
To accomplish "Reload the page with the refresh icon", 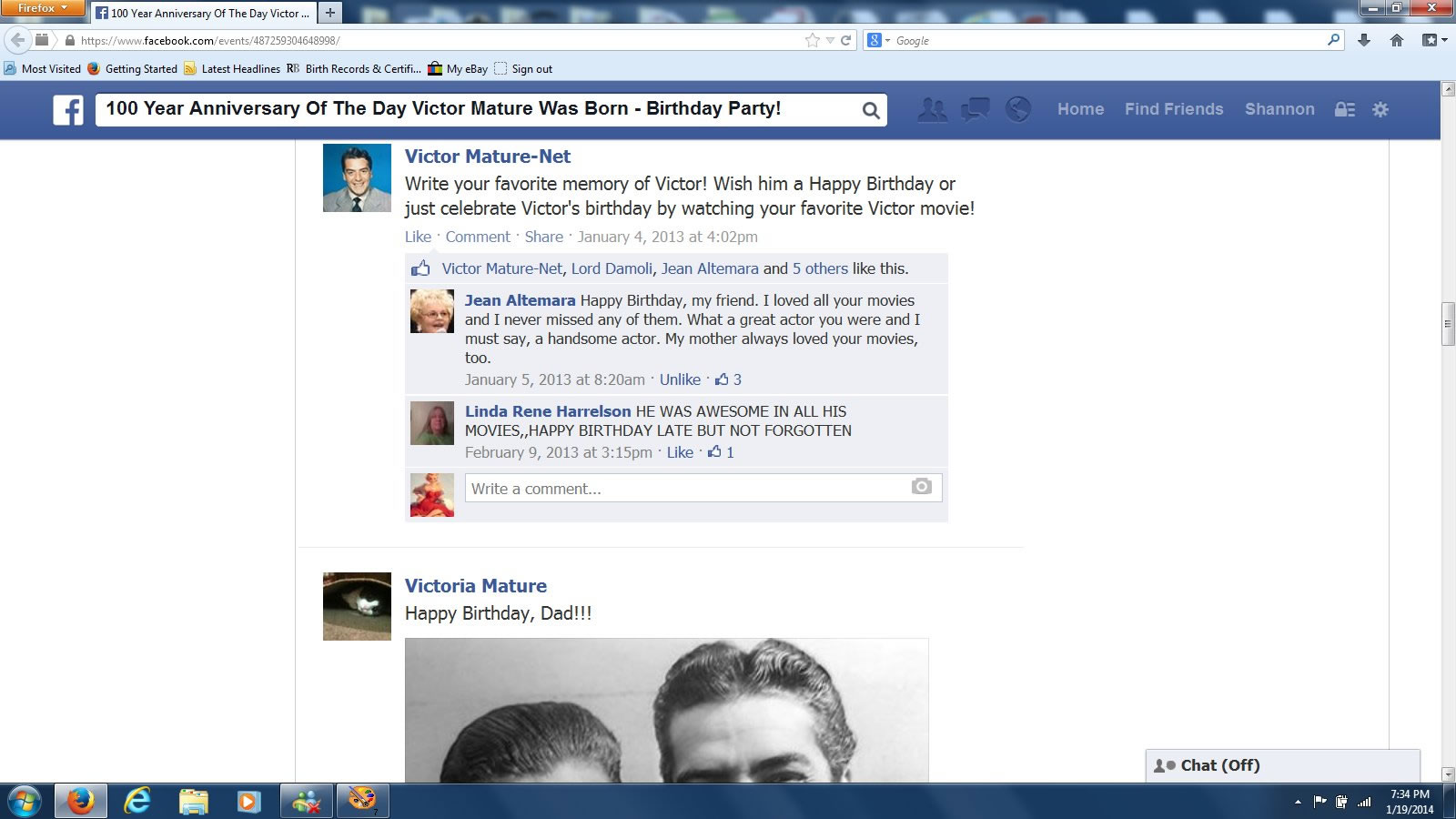I will tap(845, 40).
